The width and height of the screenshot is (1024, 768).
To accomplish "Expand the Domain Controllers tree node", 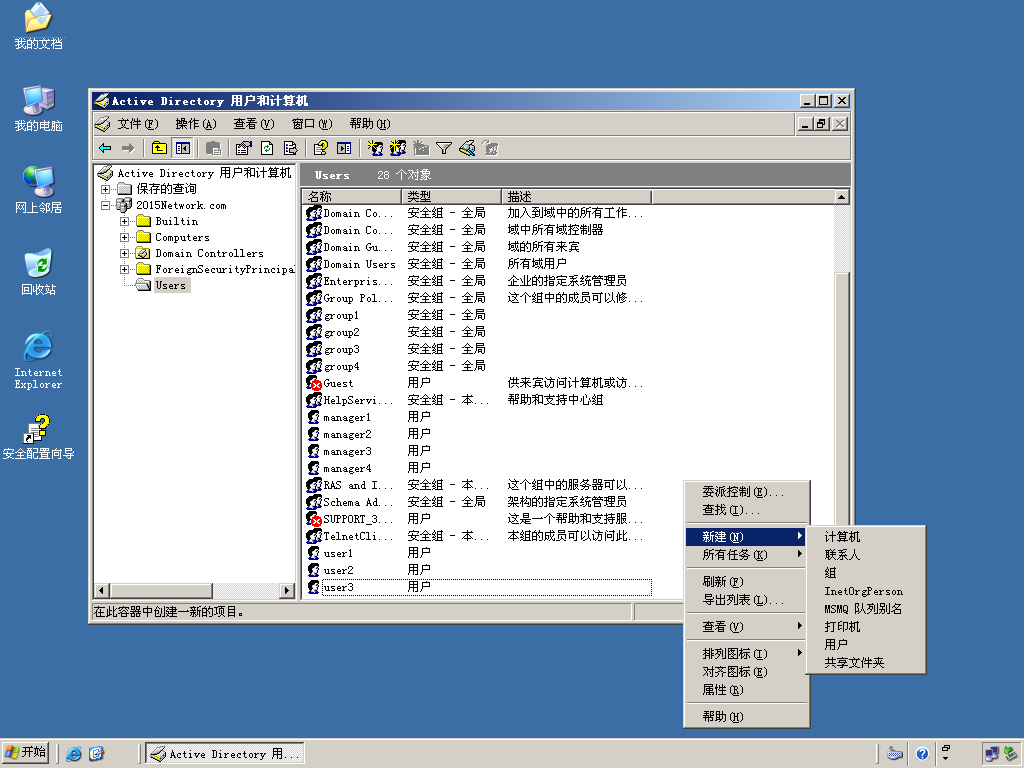I will 124,253.
